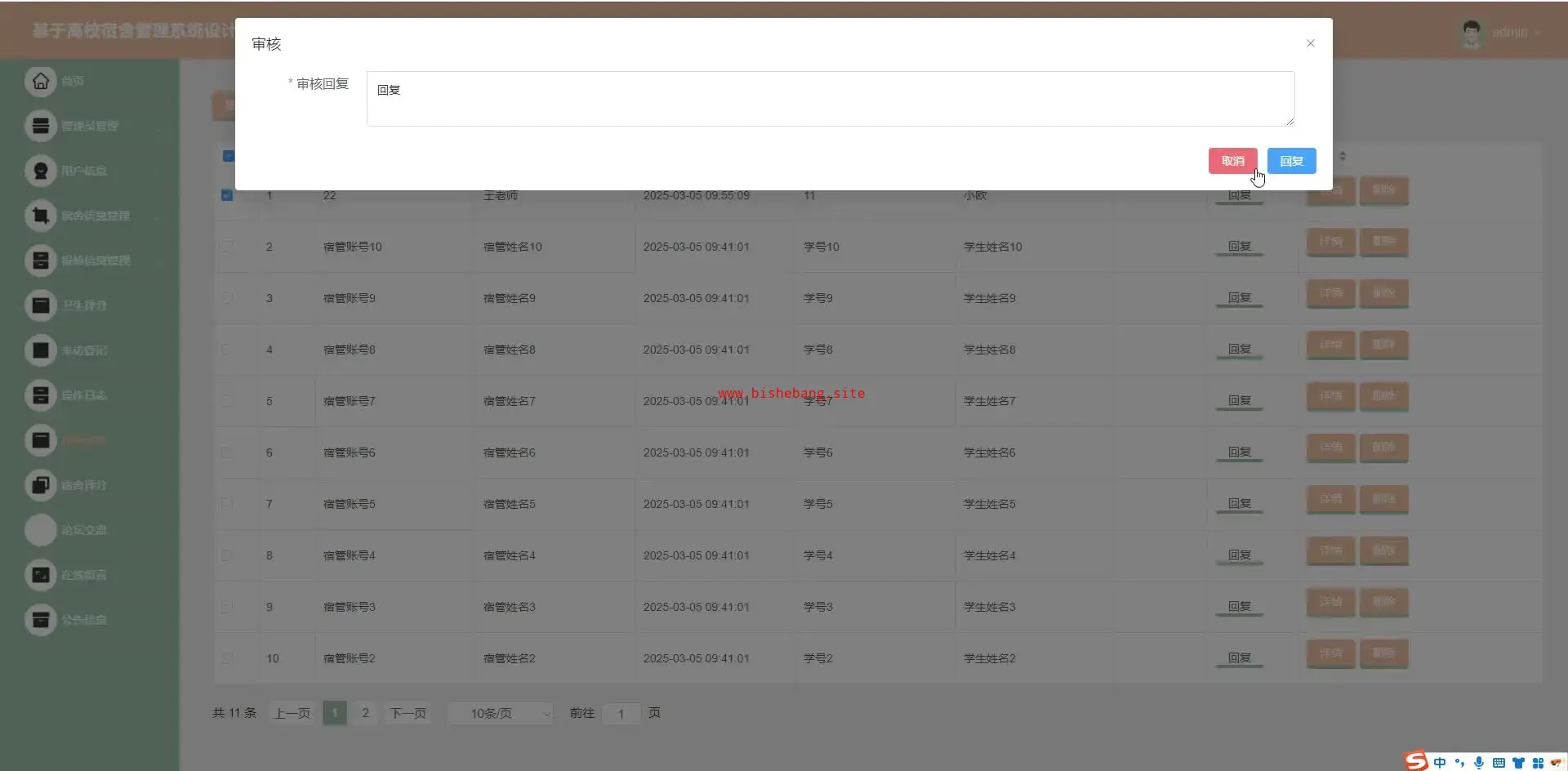Click the 宿管姓名2 cell

[510, 658]
